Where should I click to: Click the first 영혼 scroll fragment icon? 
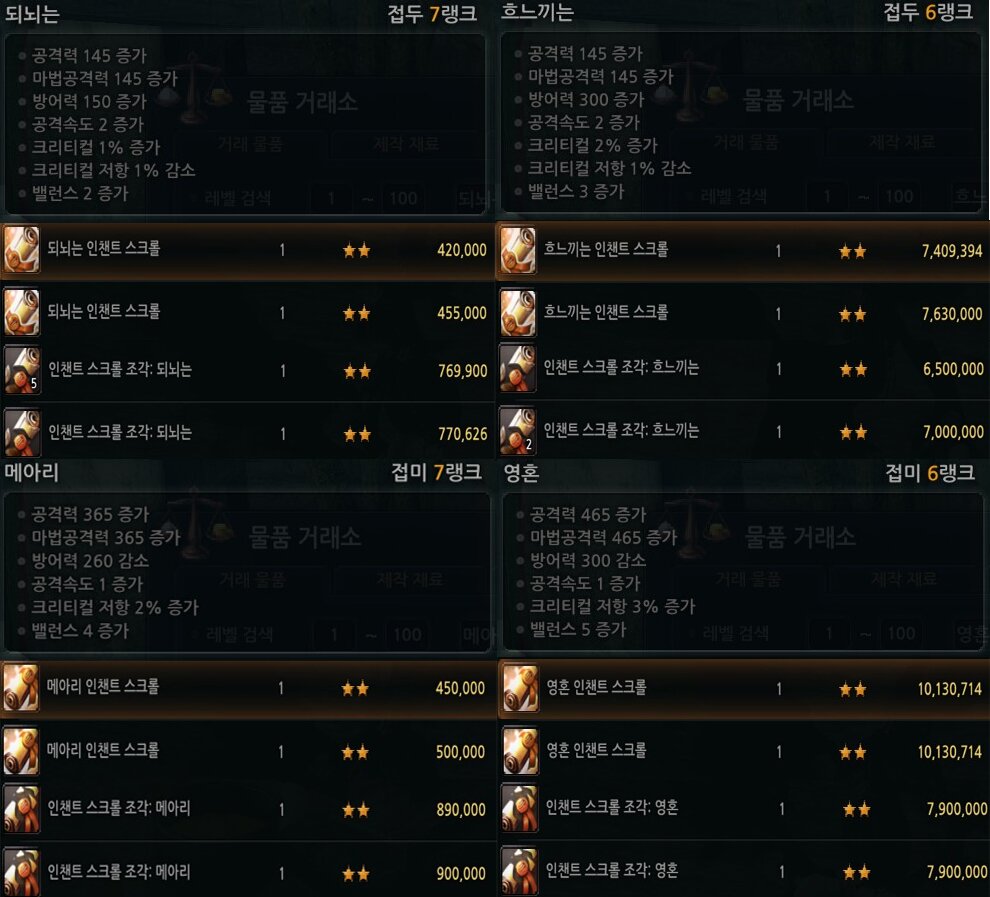(520, 808)
